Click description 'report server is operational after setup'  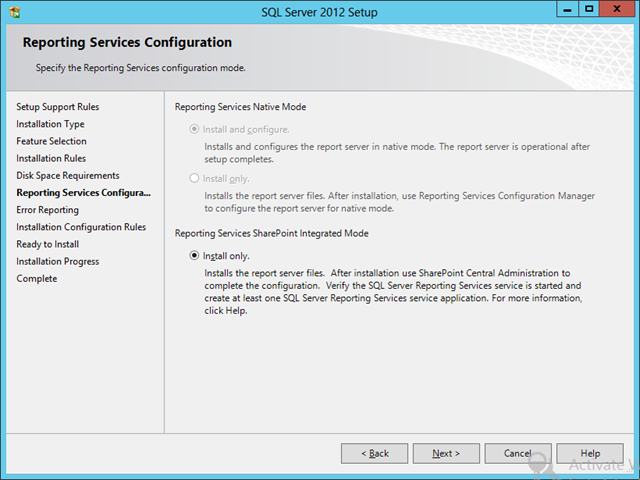pos(397,153)
